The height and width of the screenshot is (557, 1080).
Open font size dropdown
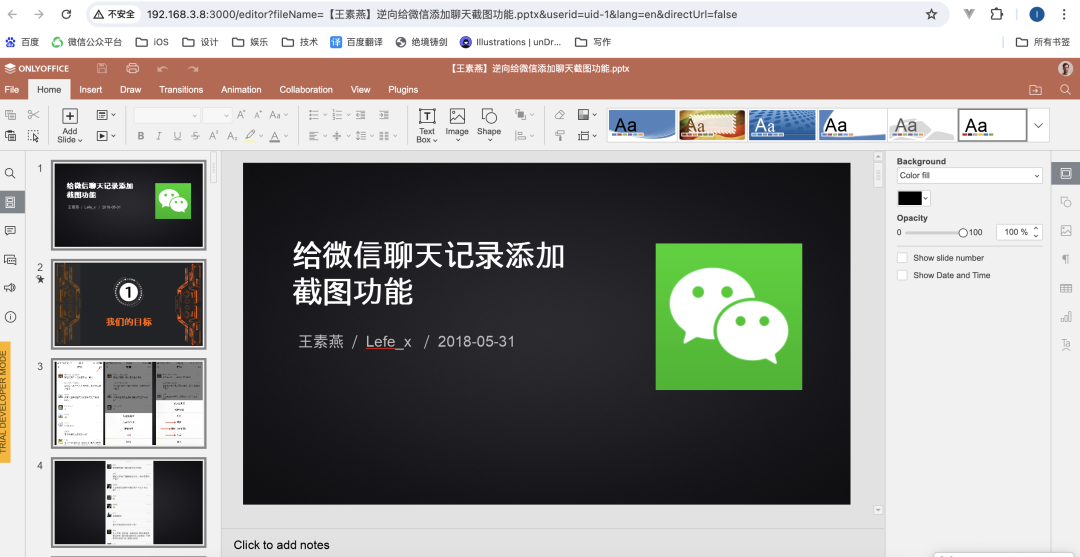[x=216, y=115]
